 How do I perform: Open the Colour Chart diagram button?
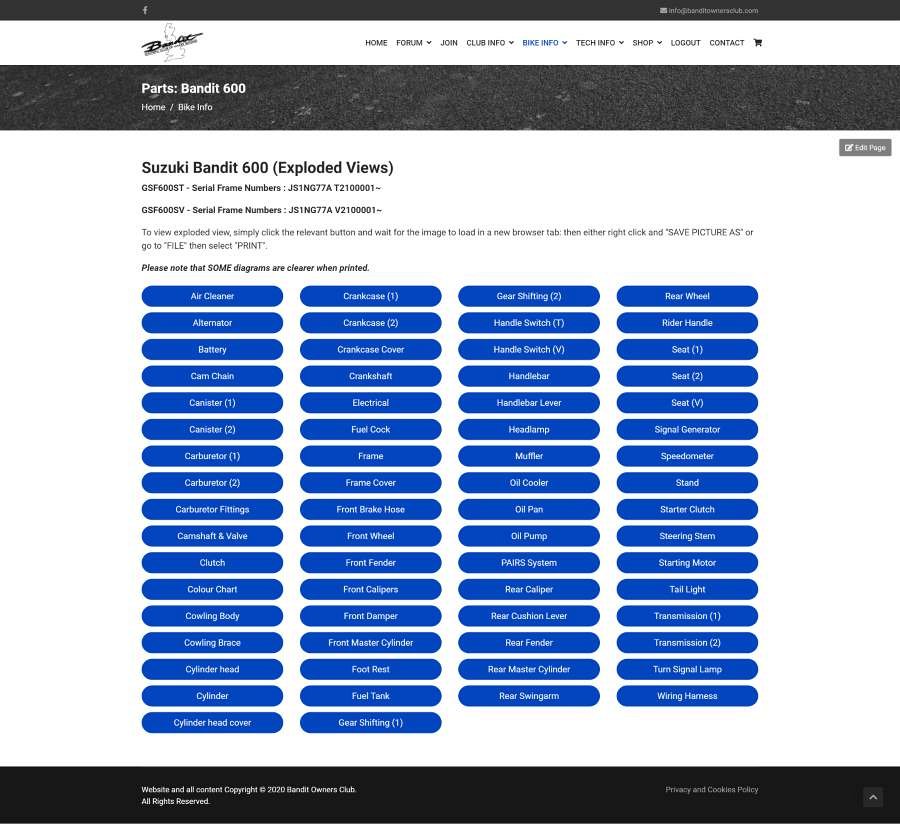[212, 590]
